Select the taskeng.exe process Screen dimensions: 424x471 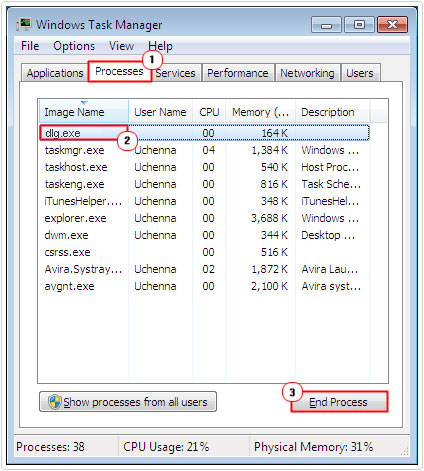[x=204, y=184]
